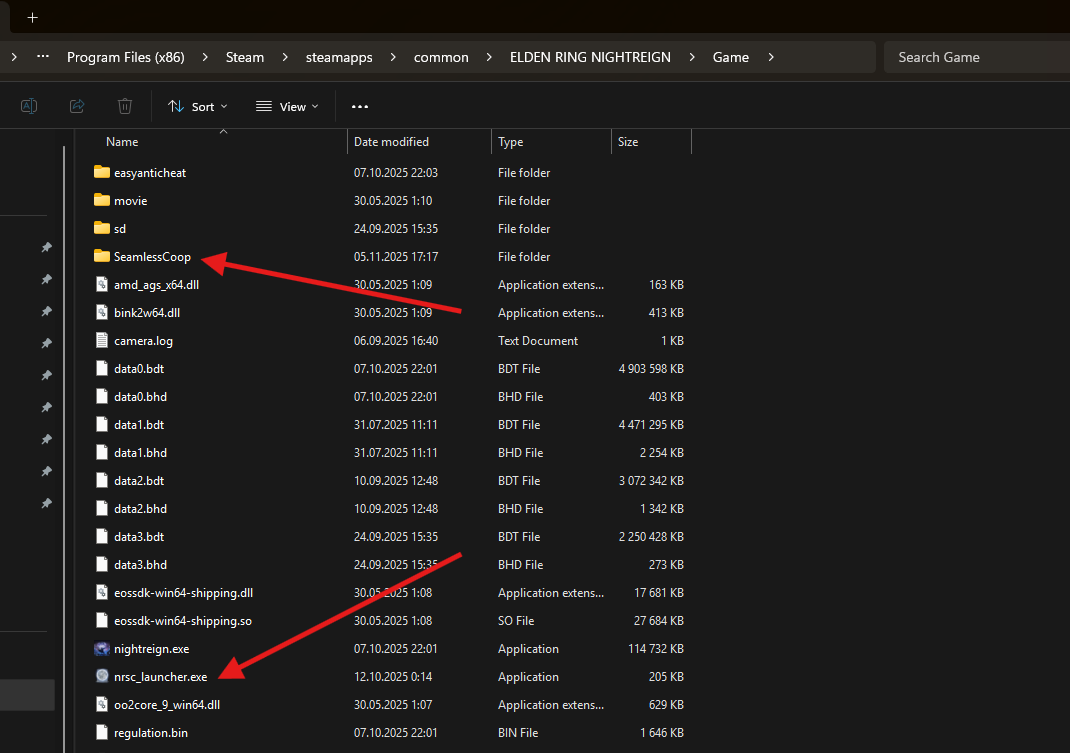
Task: Open the View dropdown menu
Action: (287, 106)
